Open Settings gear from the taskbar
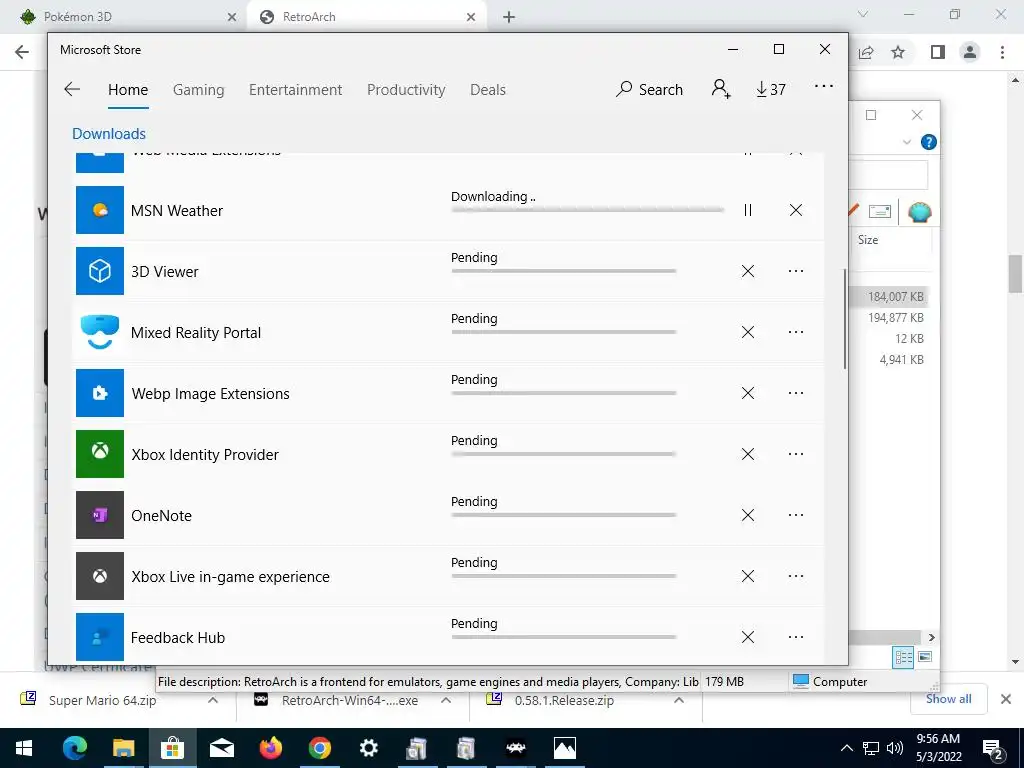The image size is (1024, 768). (x=368, y=748)
